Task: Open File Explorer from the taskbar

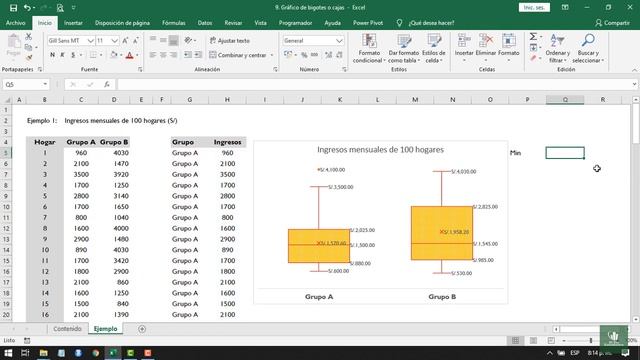Action: pyautogui.click(x=43, y=353)
